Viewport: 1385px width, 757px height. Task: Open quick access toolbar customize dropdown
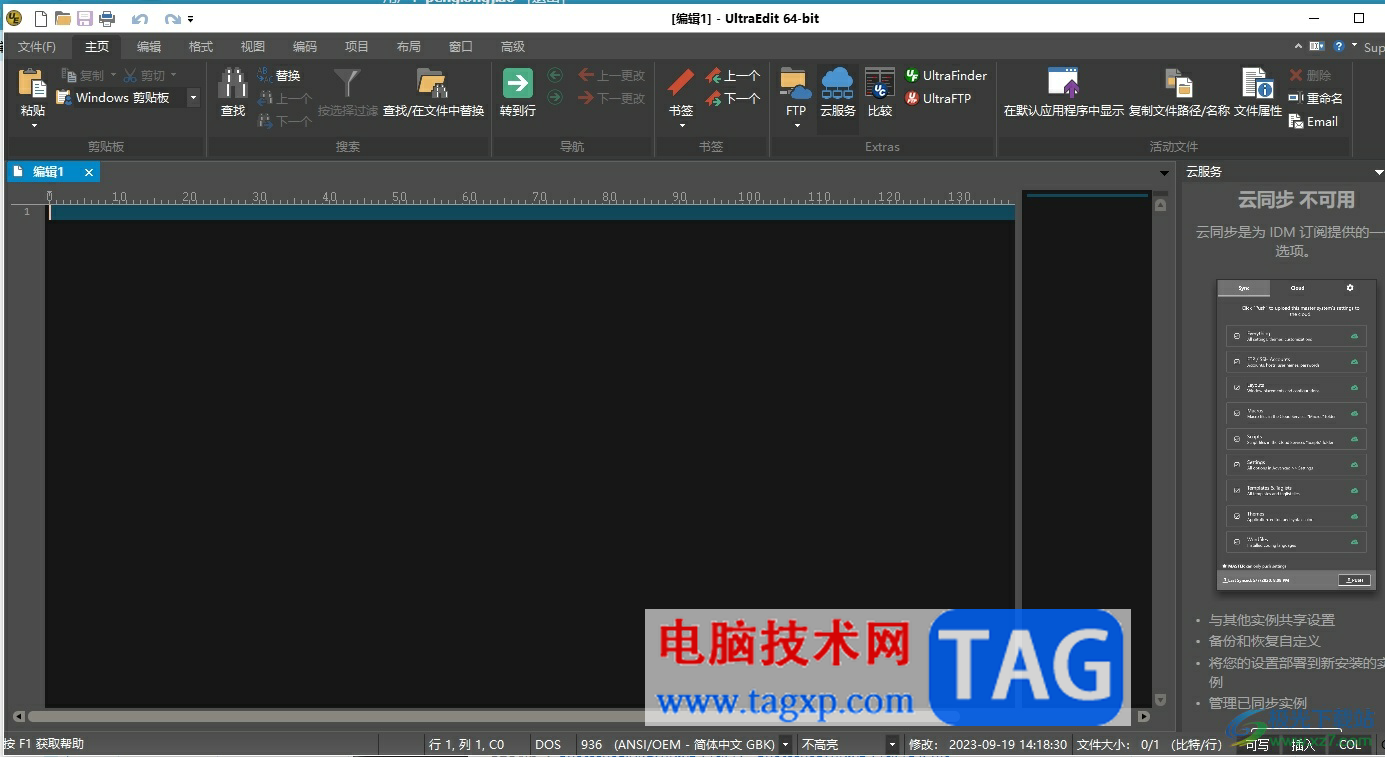[191, 19]
